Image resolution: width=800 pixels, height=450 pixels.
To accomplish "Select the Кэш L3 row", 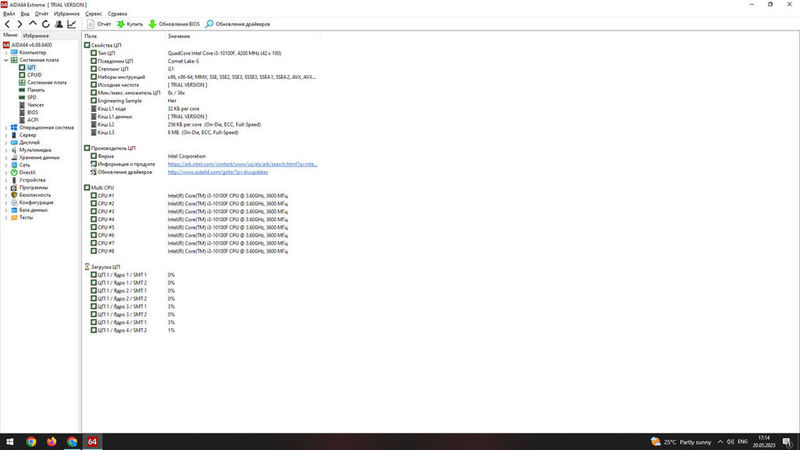I will [x=202, y=132].
